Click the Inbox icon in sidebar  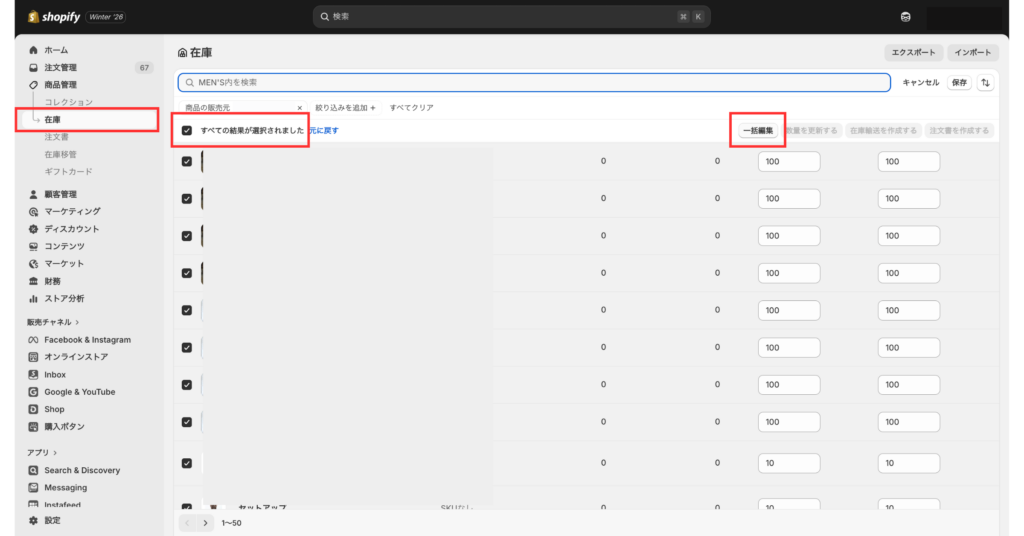[34, 375]
